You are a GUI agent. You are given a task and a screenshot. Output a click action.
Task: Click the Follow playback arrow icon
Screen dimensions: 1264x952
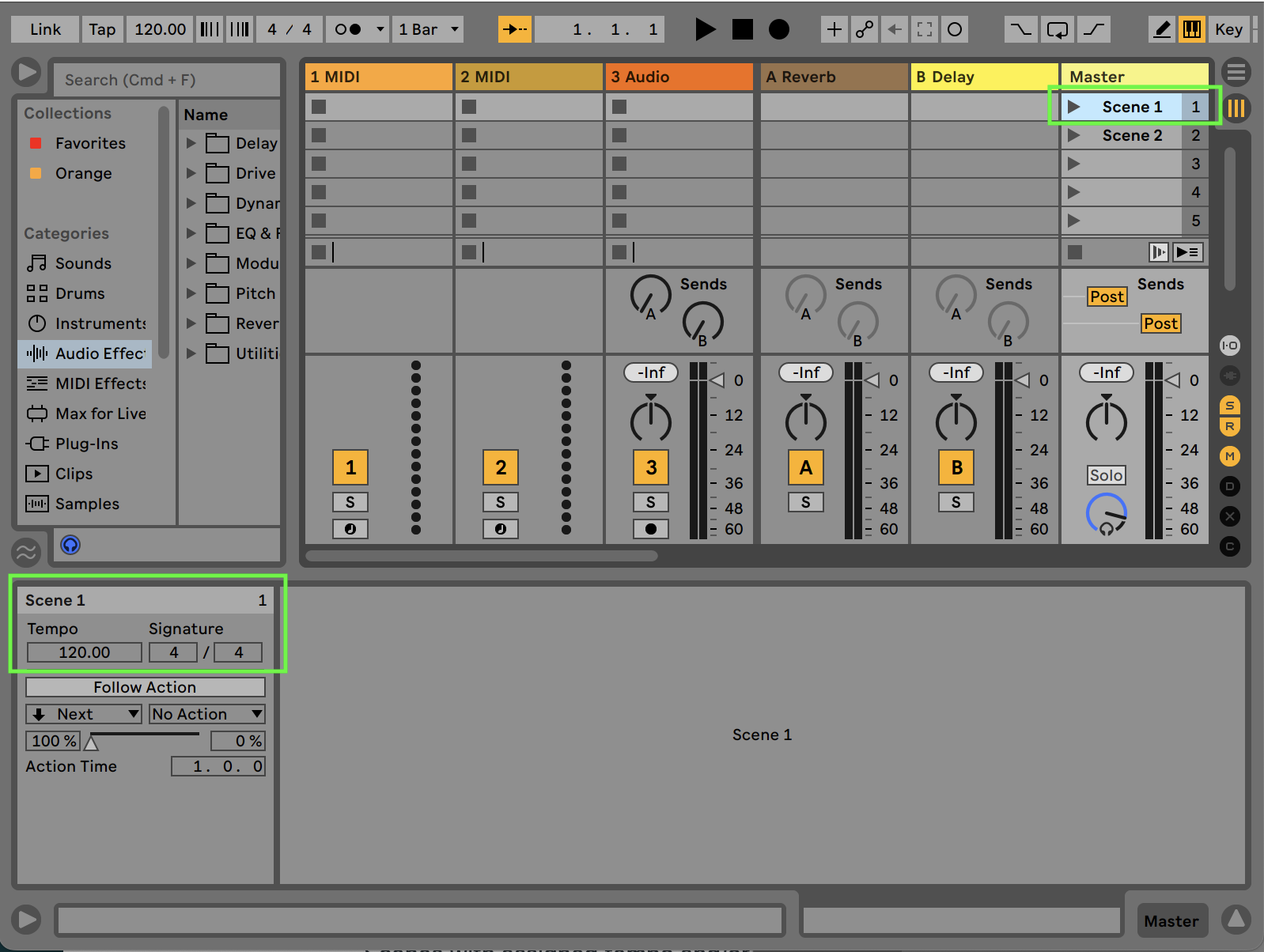tap(514, 29)
